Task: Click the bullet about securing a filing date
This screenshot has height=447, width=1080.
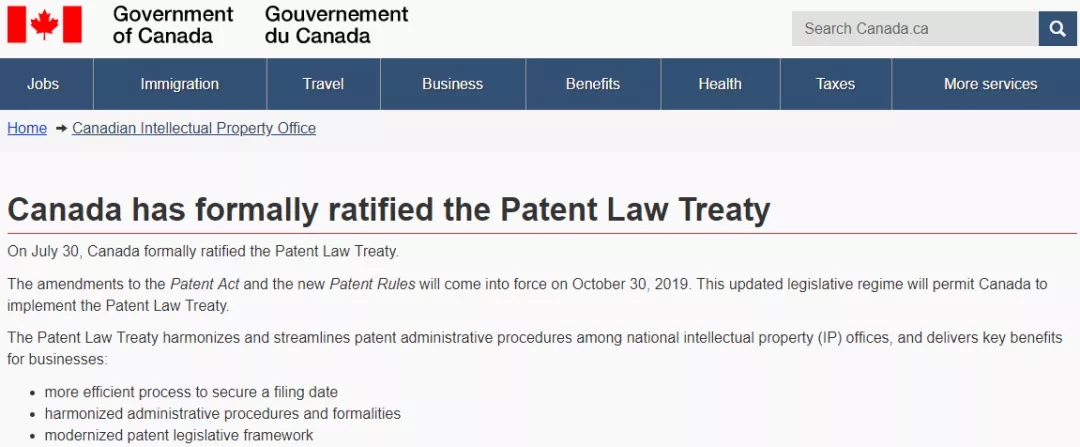Action: pyautogui.click(x=191, y=392)
